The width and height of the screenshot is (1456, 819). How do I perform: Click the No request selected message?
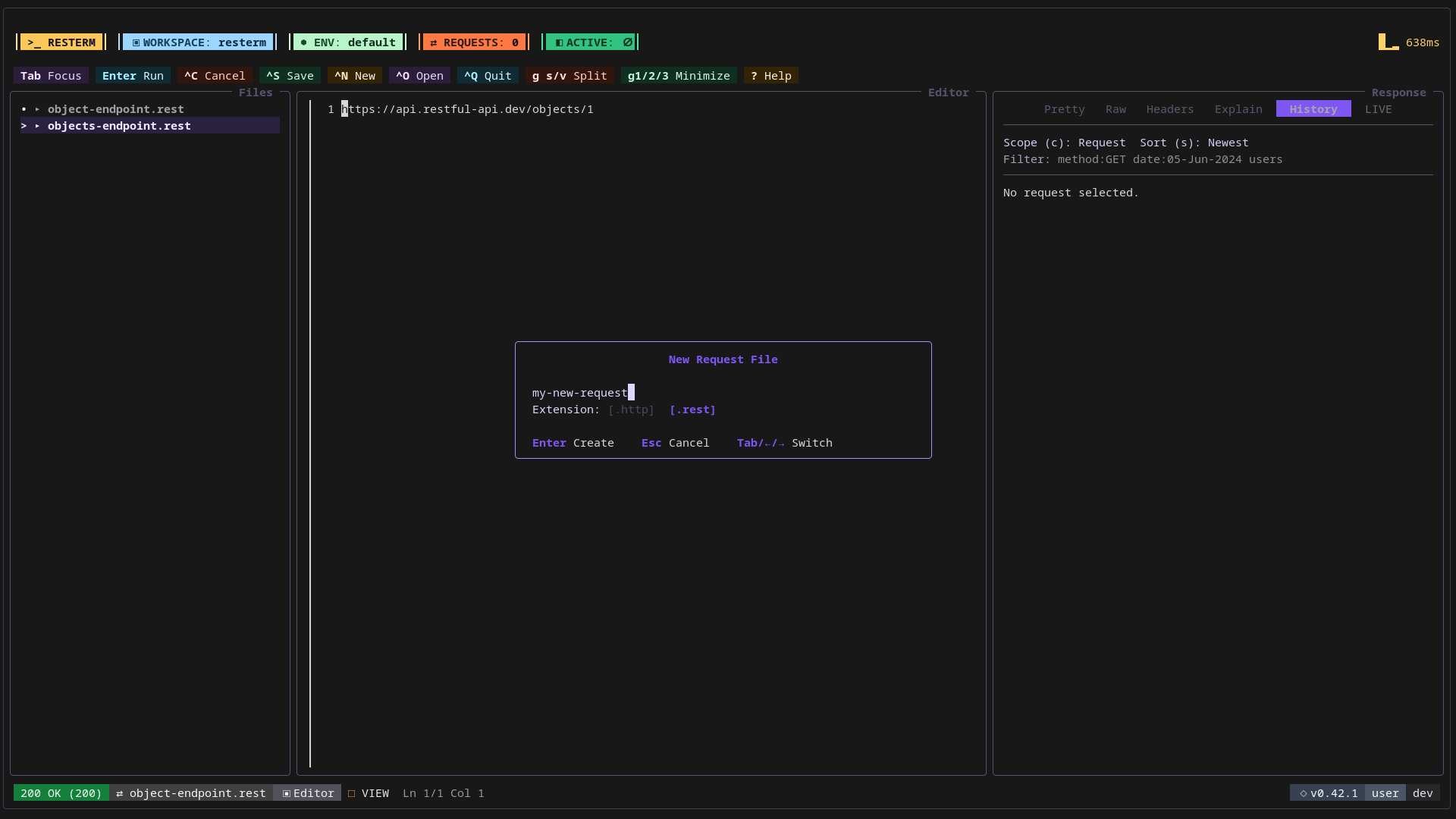tap(1071, 193)
